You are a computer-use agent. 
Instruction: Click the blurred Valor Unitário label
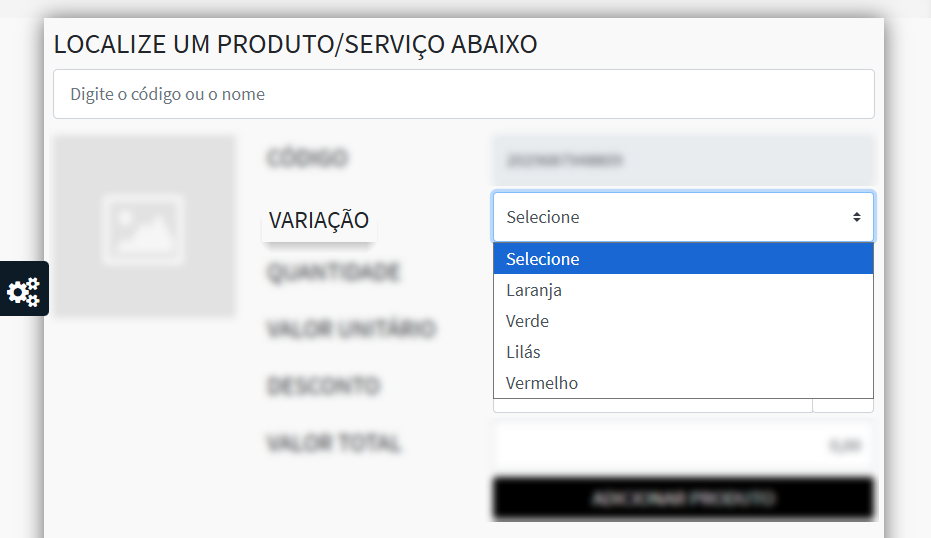pos(352,328)
